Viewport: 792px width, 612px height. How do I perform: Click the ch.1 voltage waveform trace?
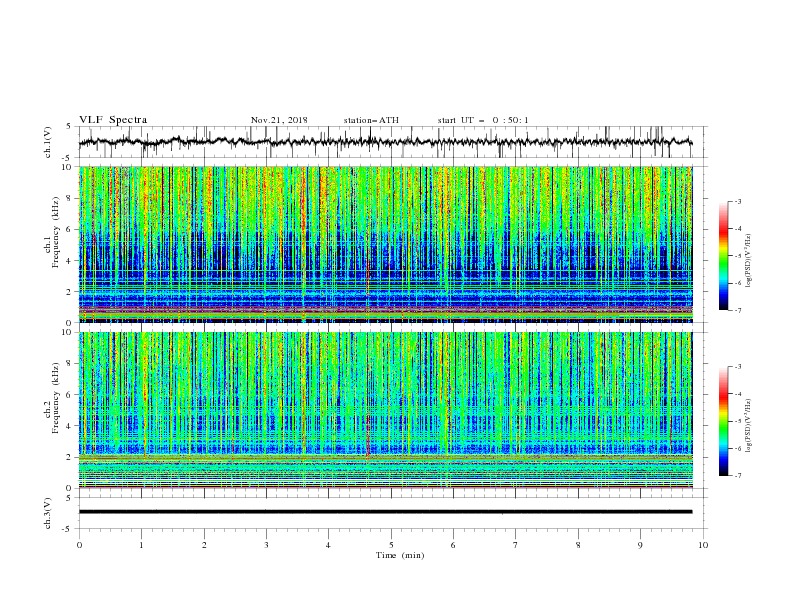point(385,141)
